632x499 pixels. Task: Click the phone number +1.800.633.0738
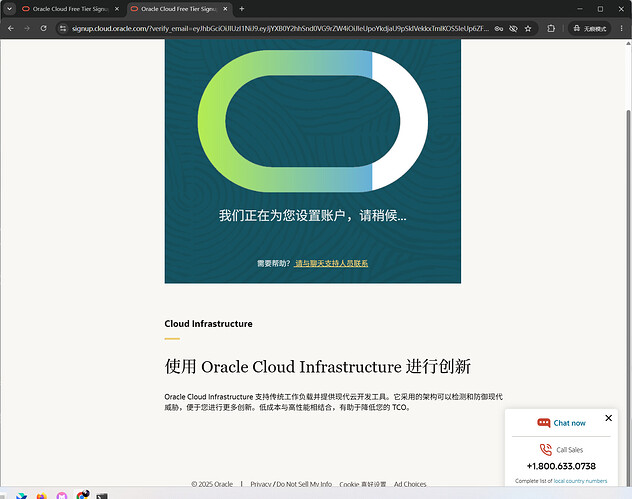click(561, 466)
